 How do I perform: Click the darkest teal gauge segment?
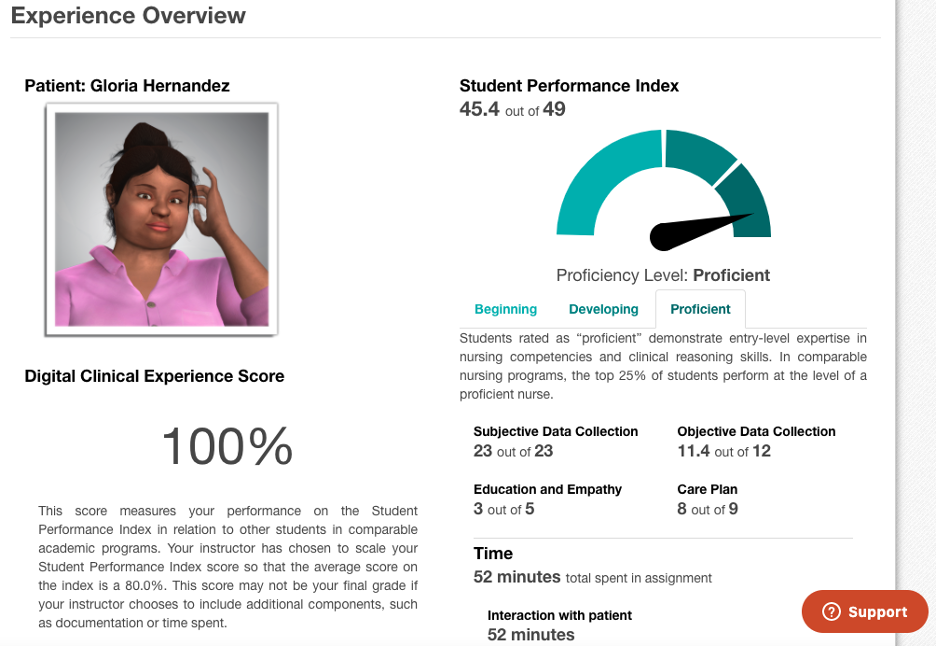(751, 195)
